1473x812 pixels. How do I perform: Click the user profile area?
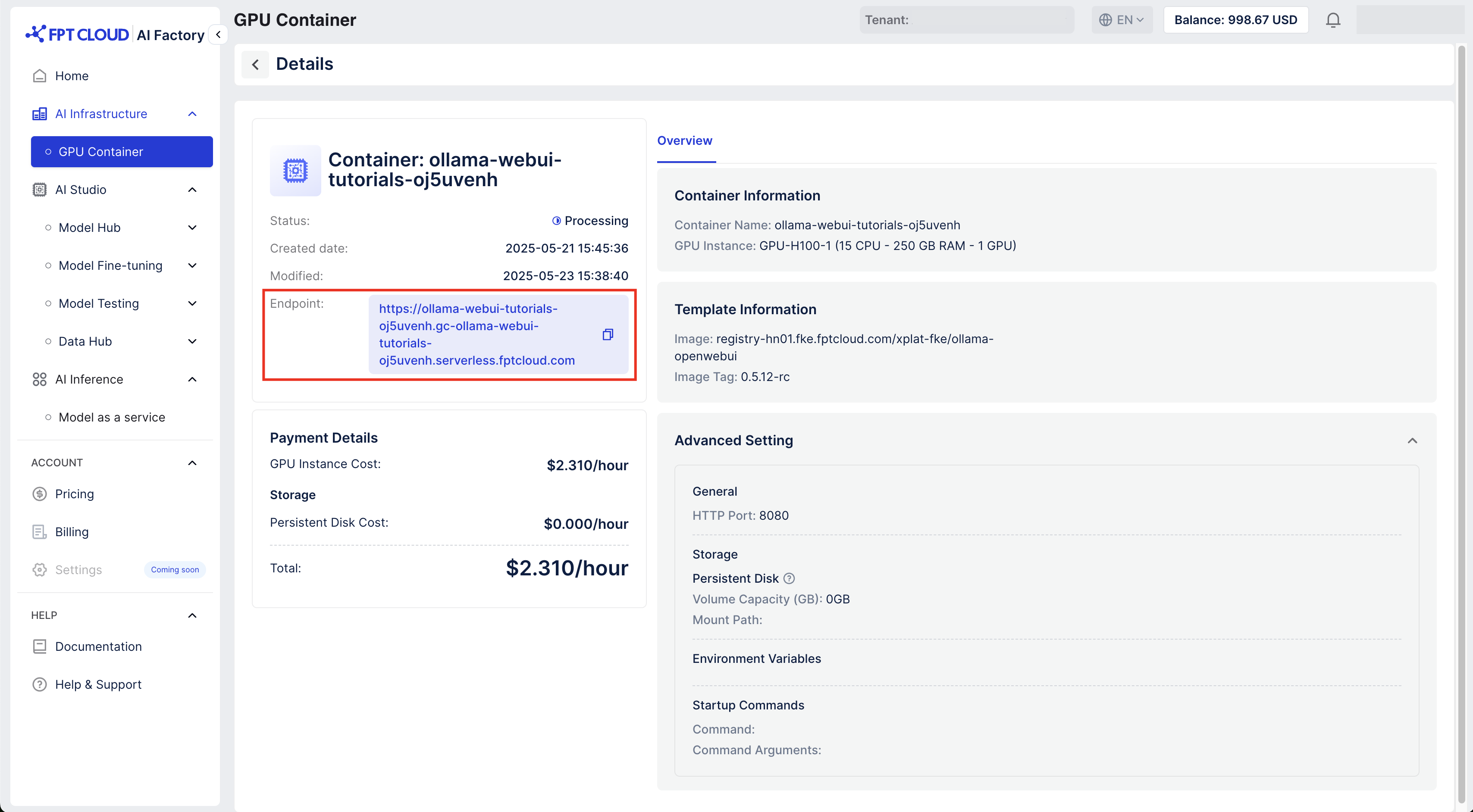(x=1411, y=20)
